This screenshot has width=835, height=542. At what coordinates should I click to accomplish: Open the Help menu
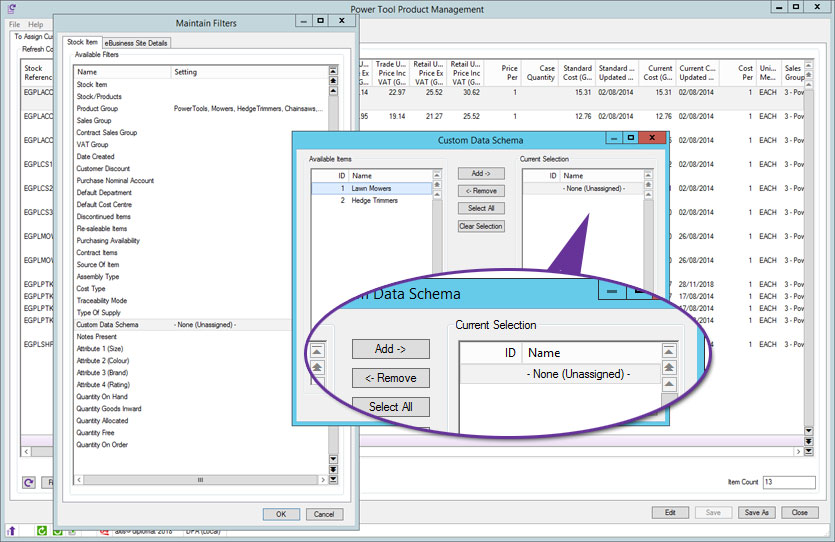pos(36,24)
